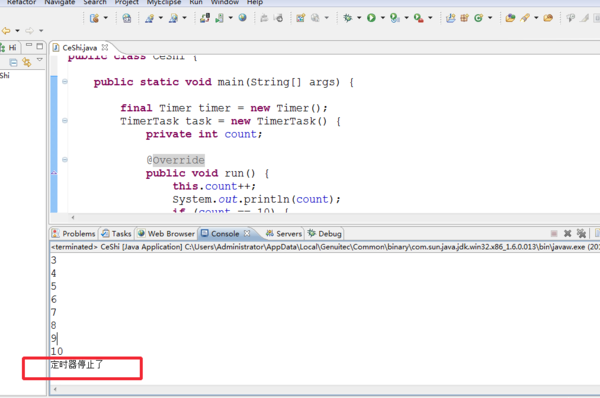600x398 pixels.
Task: Open the Help menu
Action: coord(255,2)
